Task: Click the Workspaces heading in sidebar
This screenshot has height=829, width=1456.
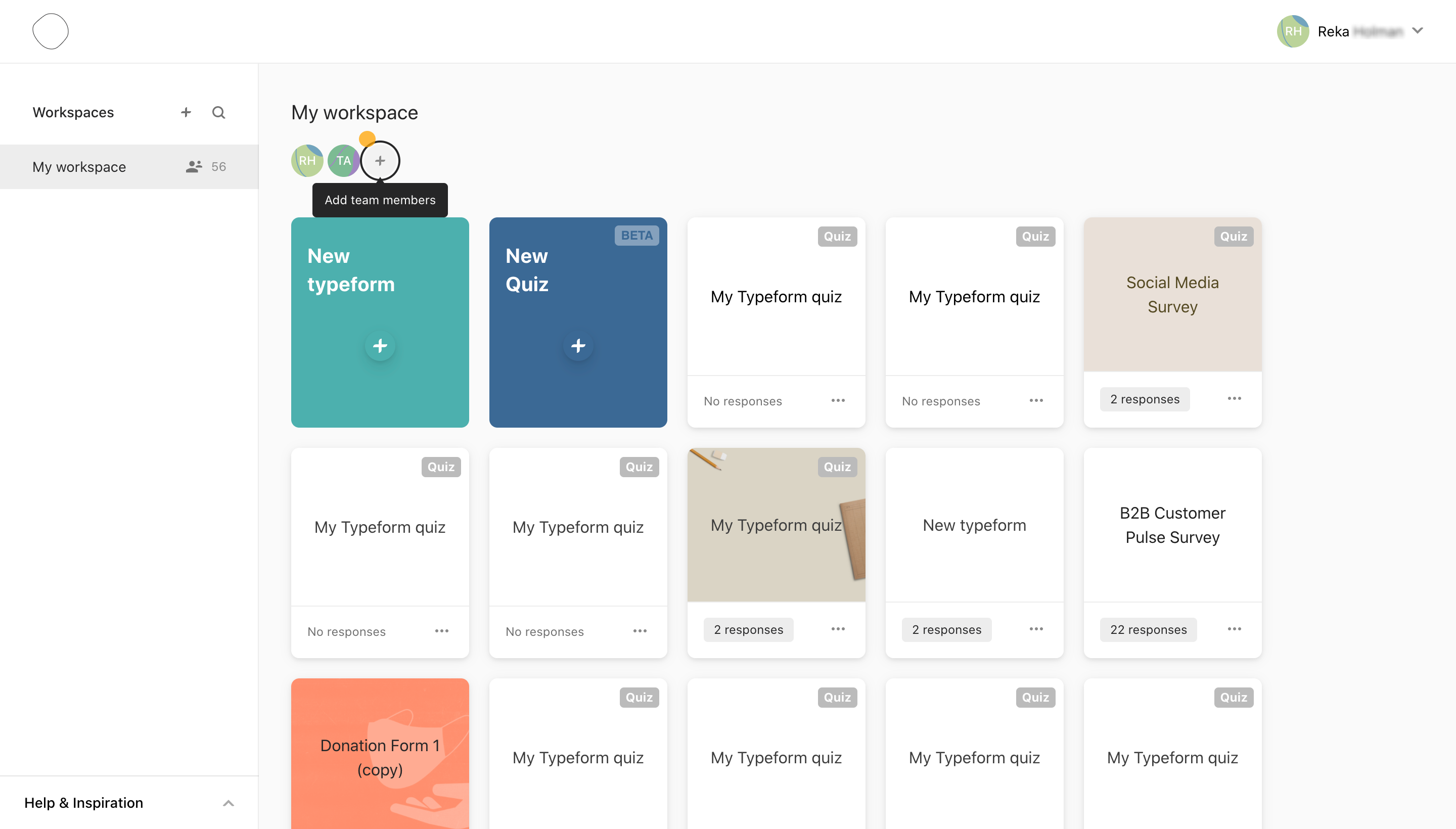Action: pyautogui.click(x=73, y=112)
